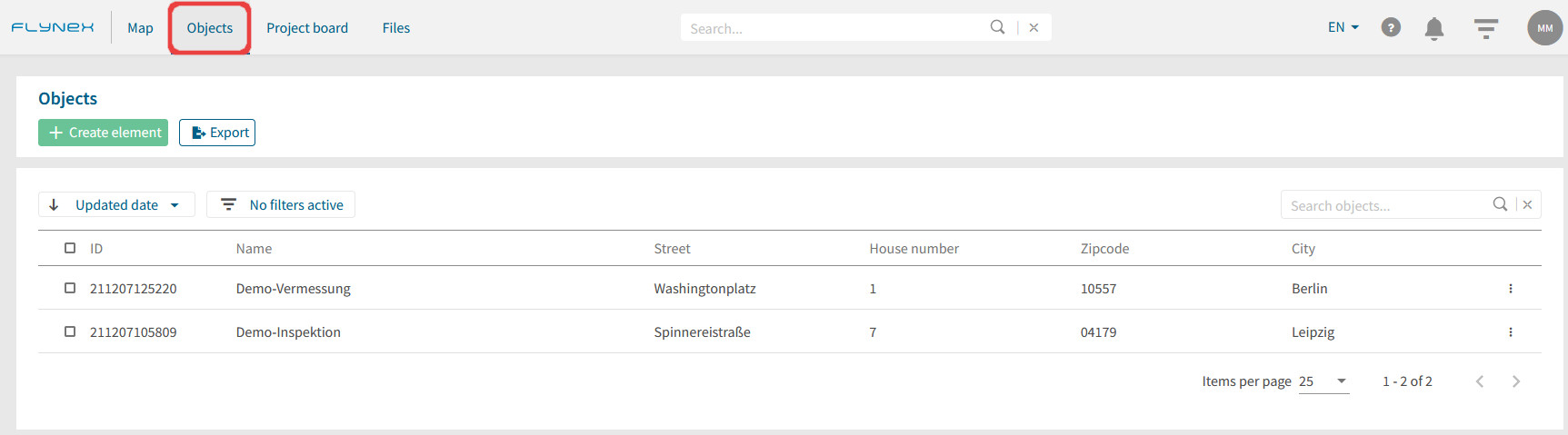1568x435 pixels.
Task: Check the box for object 211207125220
Action: point(70,288)
